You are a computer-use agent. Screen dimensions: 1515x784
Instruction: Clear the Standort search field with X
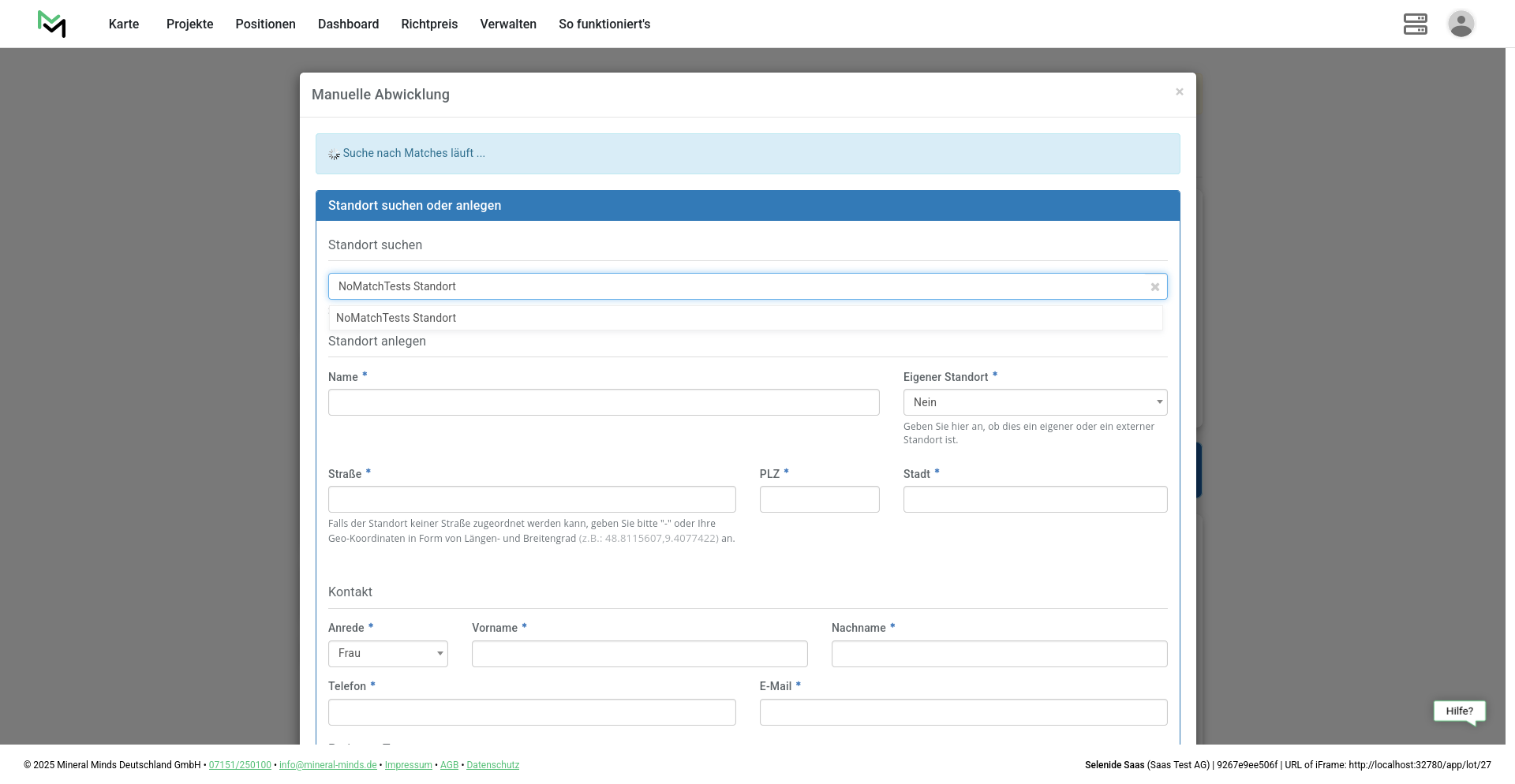pyautogui.click(x=1154, y=287)
